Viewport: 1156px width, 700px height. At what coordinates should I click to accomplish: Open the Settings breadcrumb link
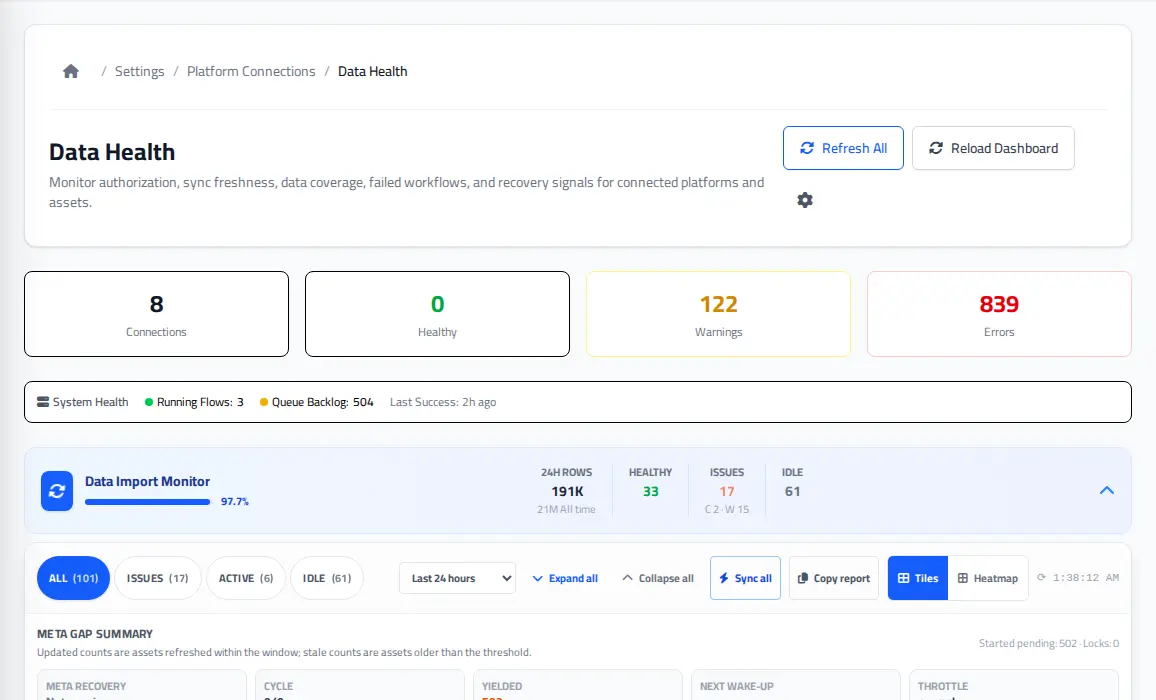click(x=139, y=72)
